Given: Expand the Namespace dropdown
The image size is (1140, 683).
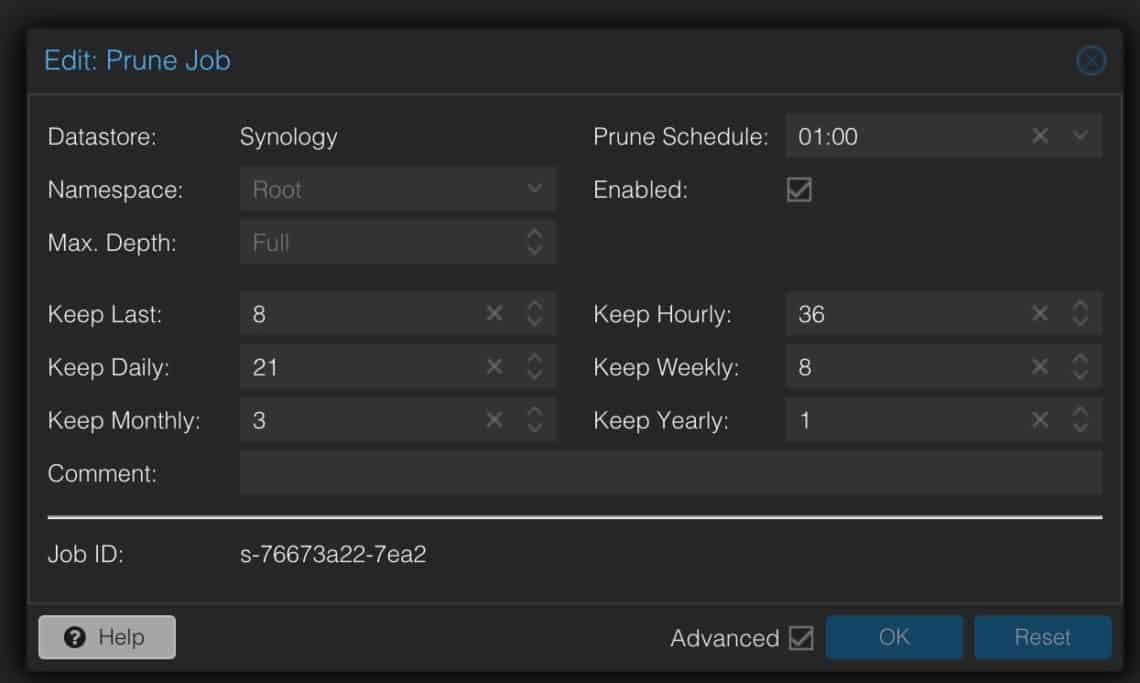Looking at the screenshot, I should [x=534, y=189].
